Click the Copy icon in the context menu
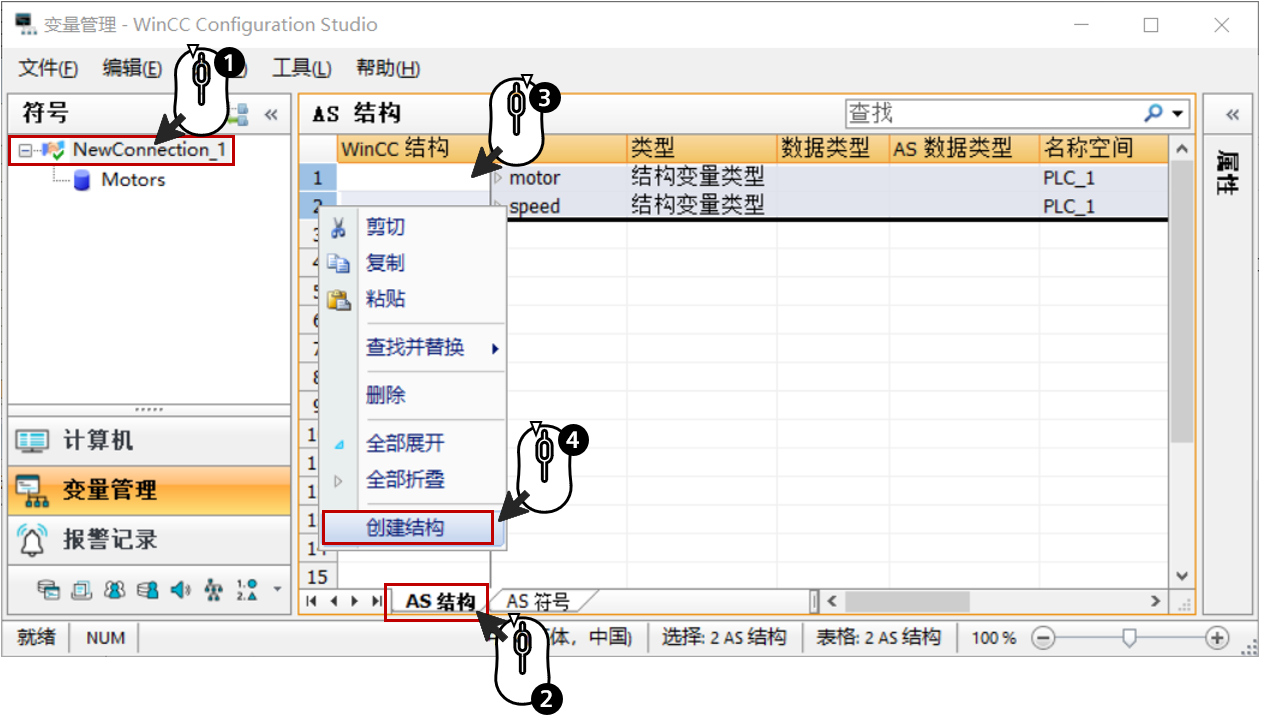This screenshot has height=721, width=1262. pyautogui.click(x=338, y=264)
